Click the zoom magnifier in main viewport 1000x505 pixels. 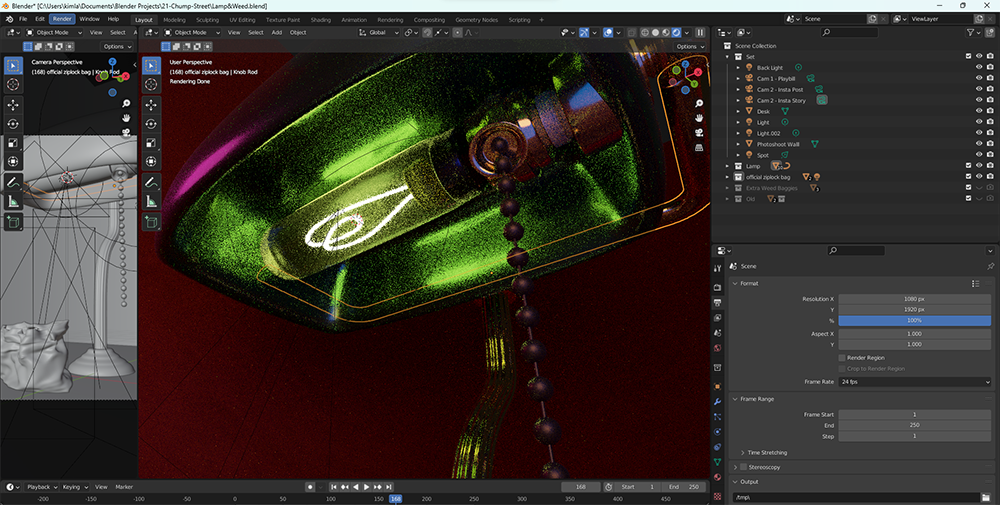coord(699,103)
